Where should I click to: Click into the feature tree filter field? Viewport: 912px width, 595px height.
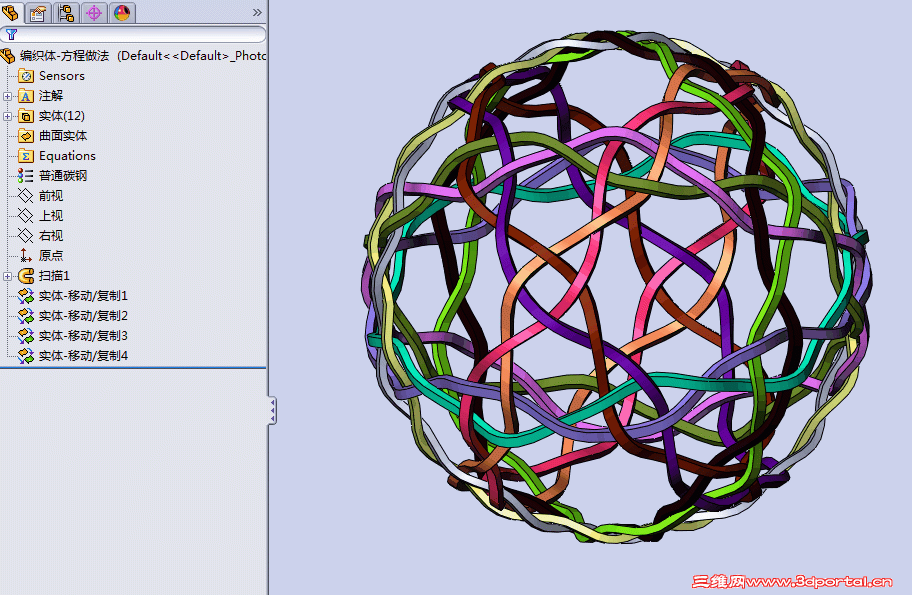[x=133, y=35]
